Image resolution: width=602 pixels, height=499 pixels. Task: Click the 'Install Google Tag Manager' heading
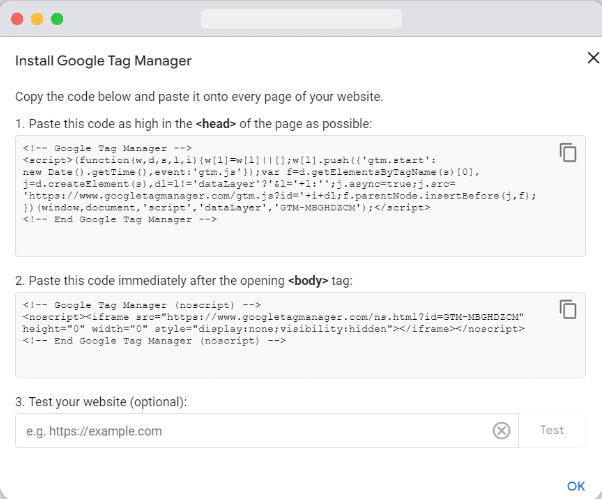pyautogui.click(x=103, y=61)
